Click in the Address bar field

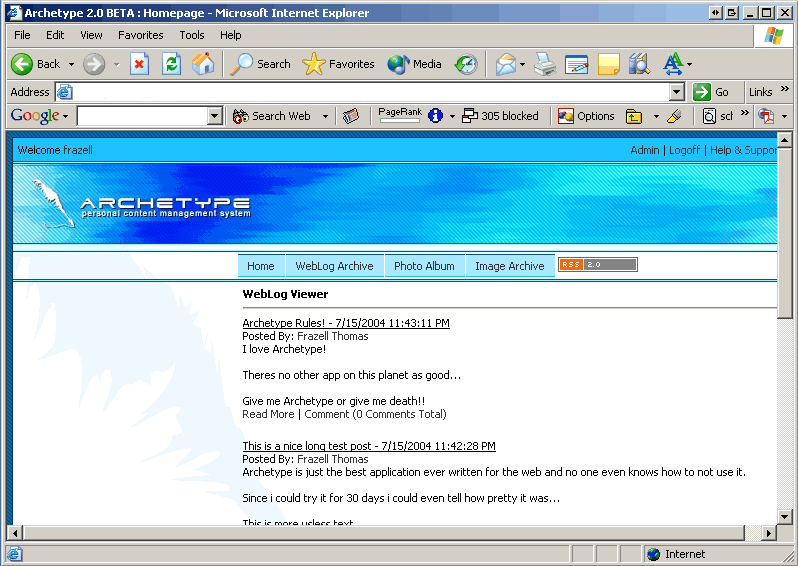coord(370,92)
